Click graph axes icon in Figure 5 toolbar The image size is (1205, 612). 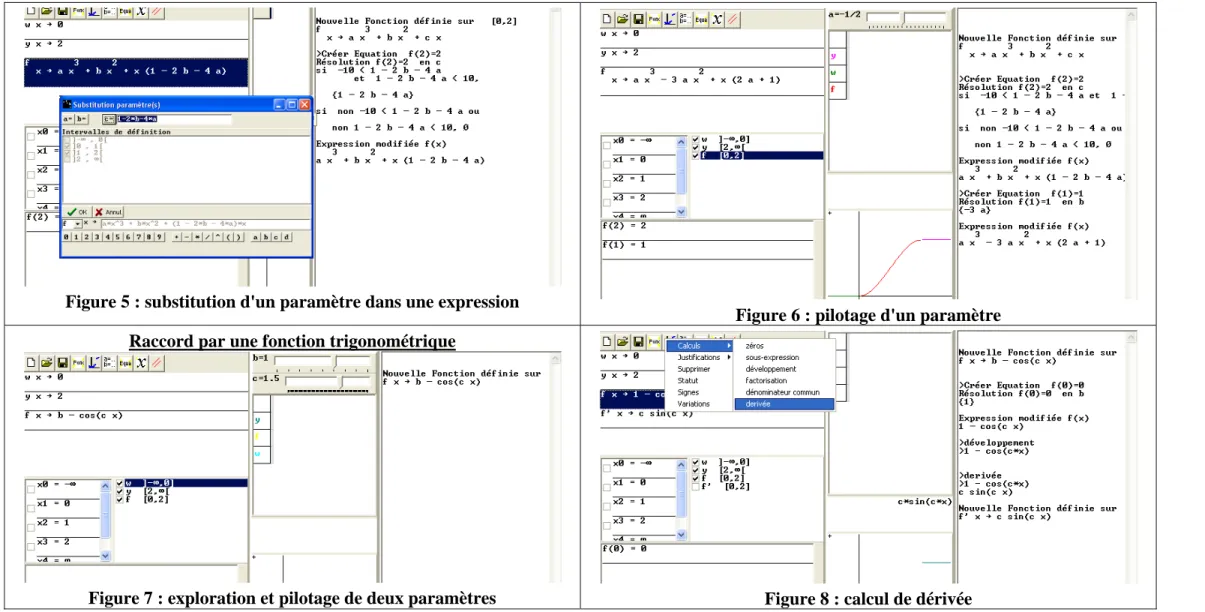point(93,10)
